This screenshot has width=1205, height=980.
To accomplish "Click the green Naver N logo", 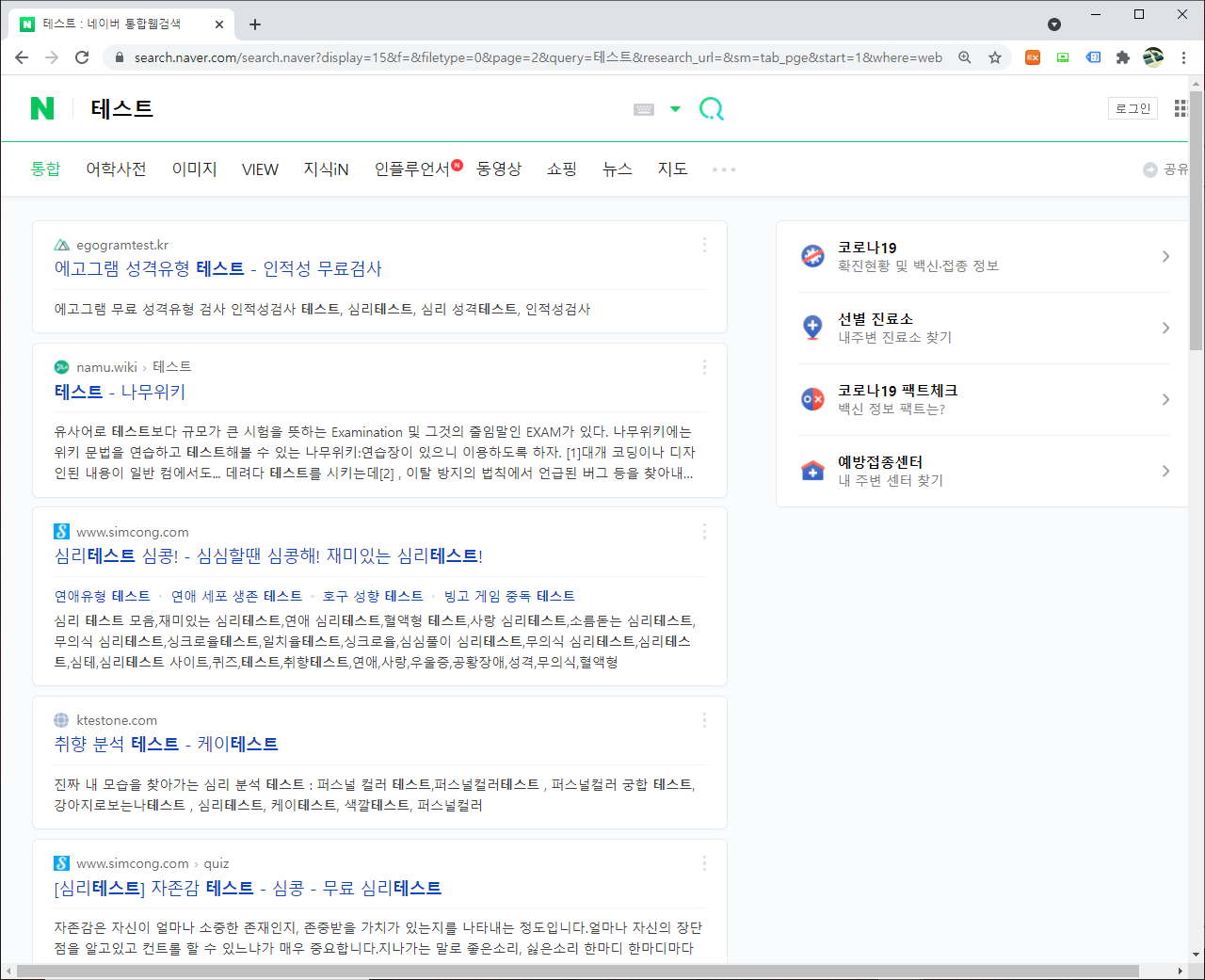I will pyautogui.click(x=42, y=108).
